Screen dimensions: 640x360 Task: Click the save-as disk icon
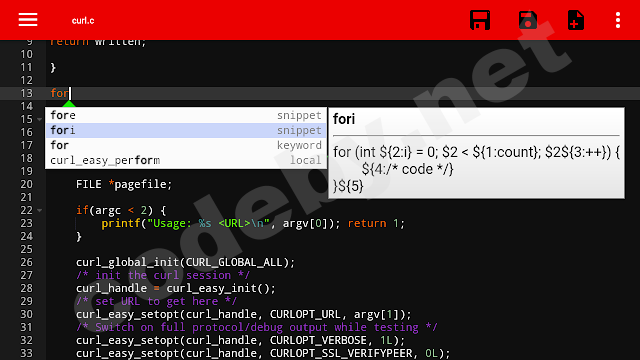[528, 20]
